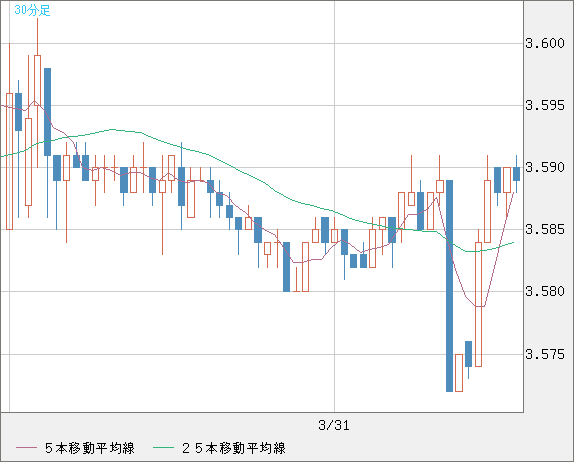
Task: Click the purple 5-period average legend line
Action: pos(26,448)
